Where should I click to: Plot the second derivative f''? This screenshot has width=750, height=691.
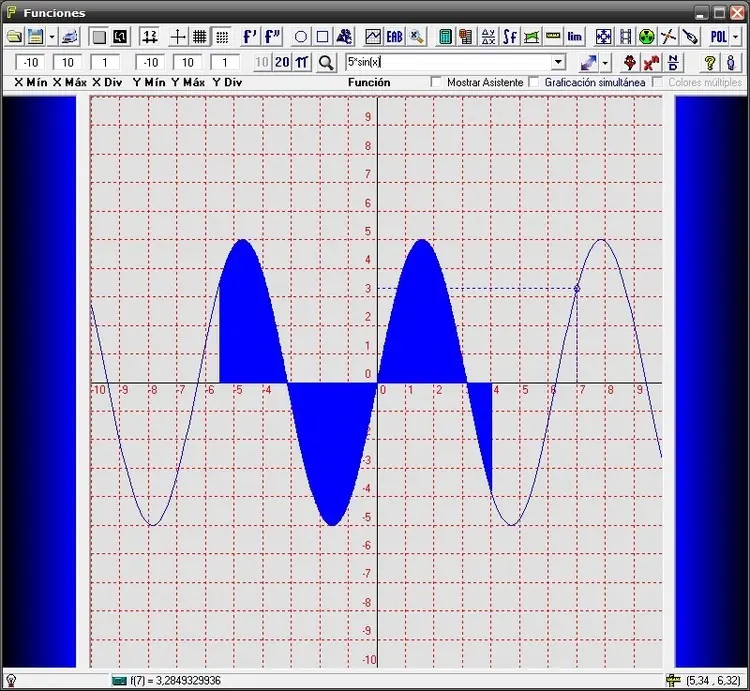pyautogui.click(x=273, y=36)
